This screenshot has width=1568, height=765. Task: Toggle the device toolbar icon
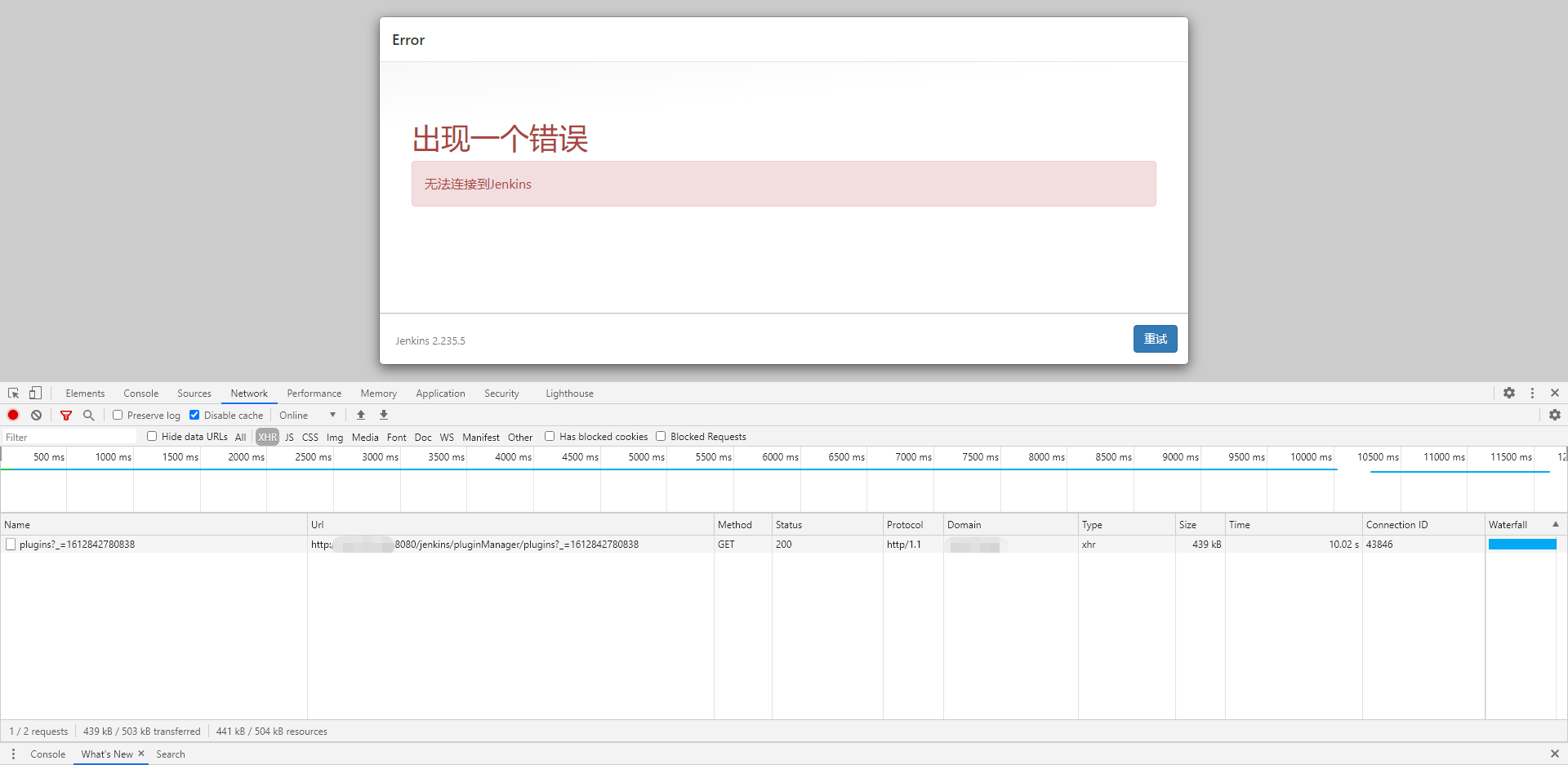[35, 393]
